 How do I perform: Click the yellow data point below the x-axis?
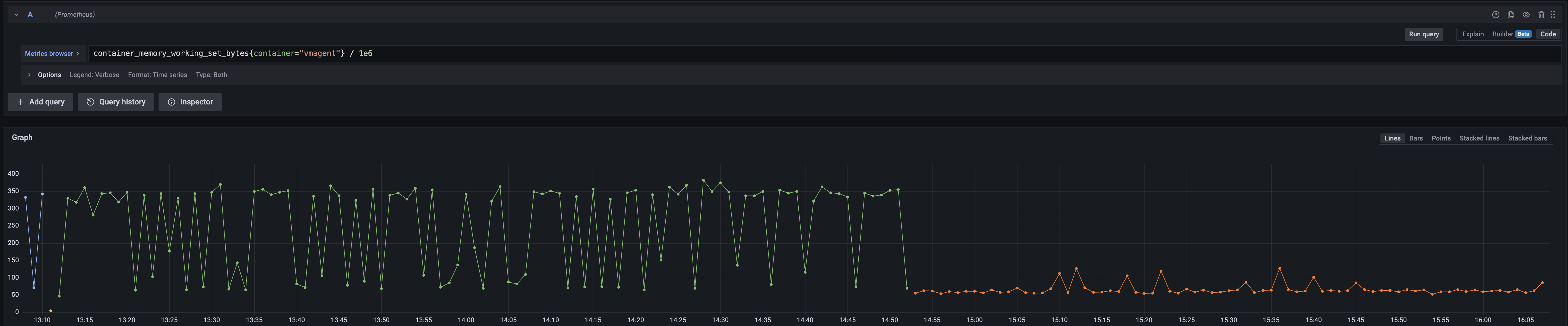tap(50, 311)
